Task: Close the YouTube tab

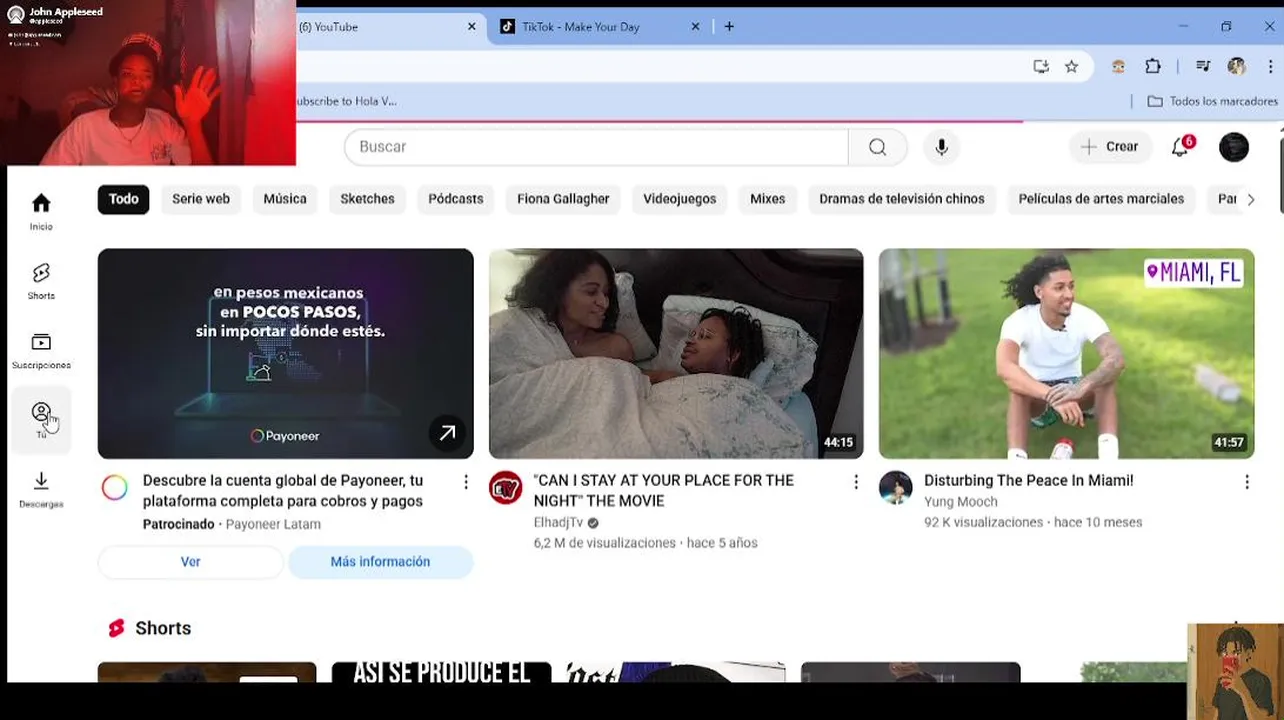Action: [x=472, y=27]
